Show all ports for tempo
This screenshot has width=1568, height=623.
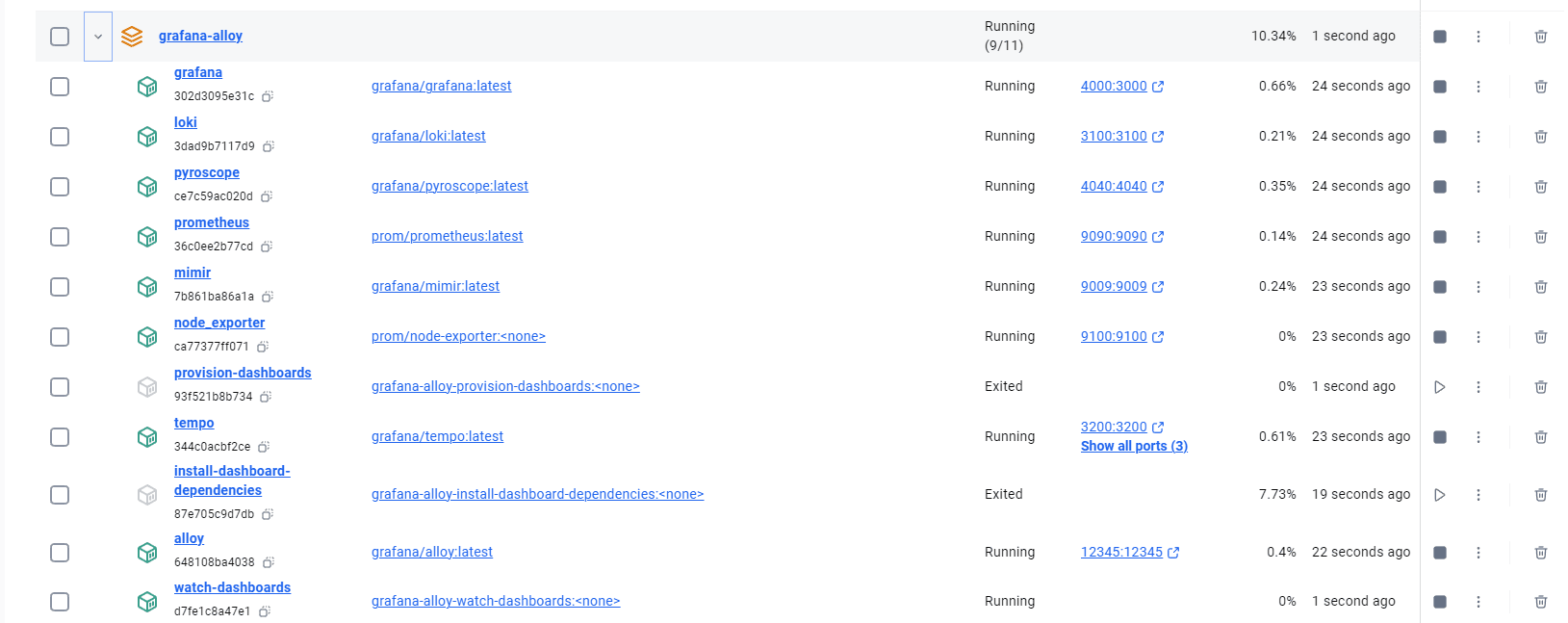[1134, 446]
